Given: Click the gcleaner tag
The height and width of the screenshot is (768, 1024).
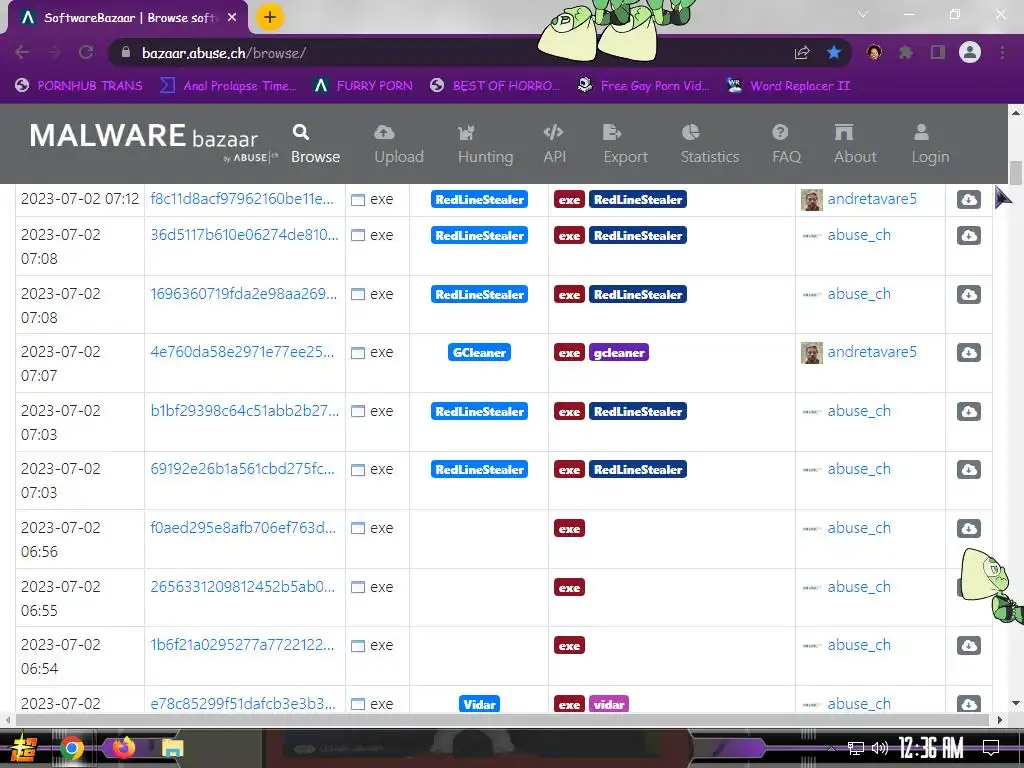Looking at the screenshot, I should click(x=618, y=353).
